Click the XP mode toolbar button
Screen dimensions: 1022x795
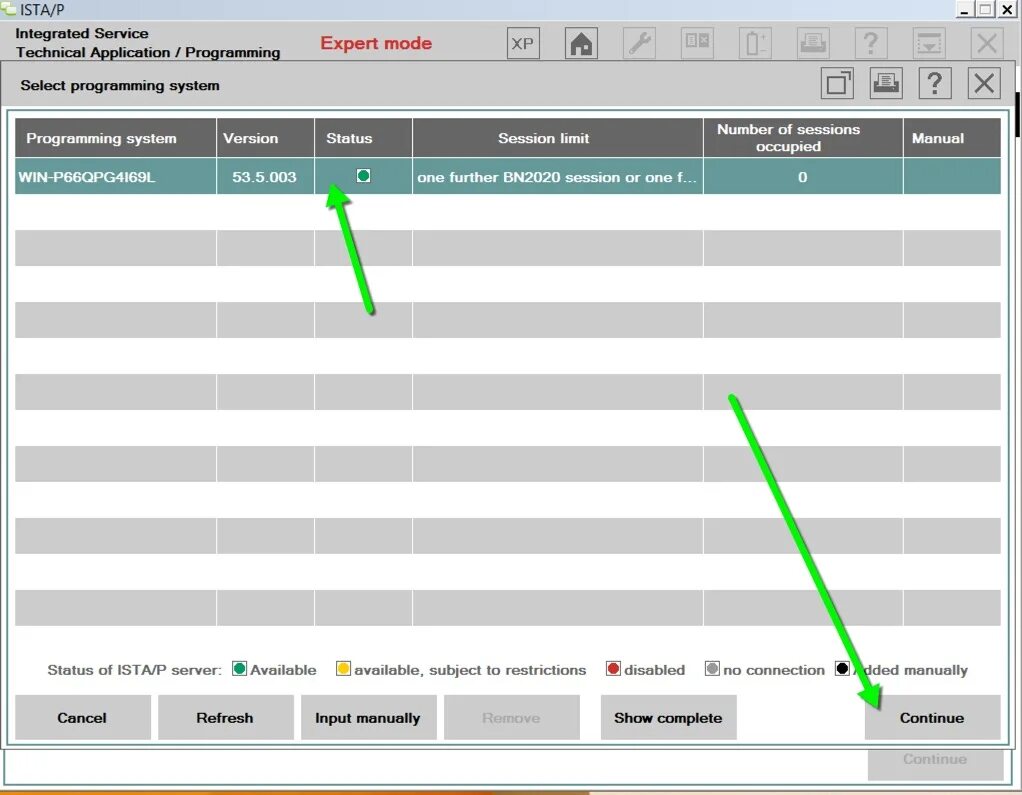coord(523,44)
